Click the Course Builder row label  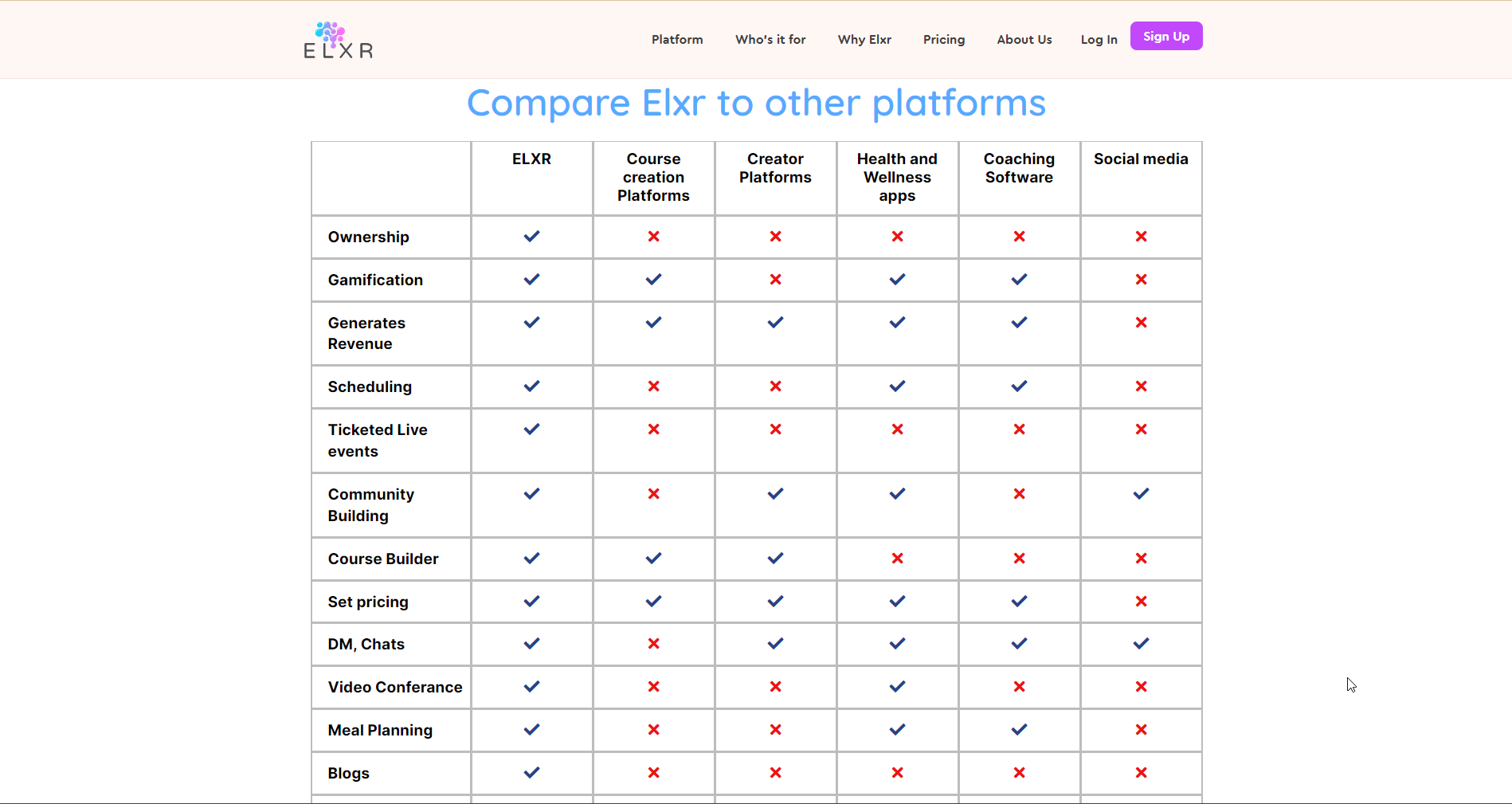383,559
